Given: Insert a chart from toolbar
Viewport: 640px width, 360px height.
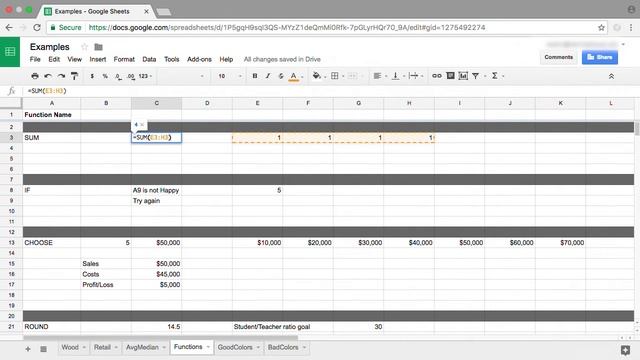Looking at the screenshot, I should click(x=463, y=76).
